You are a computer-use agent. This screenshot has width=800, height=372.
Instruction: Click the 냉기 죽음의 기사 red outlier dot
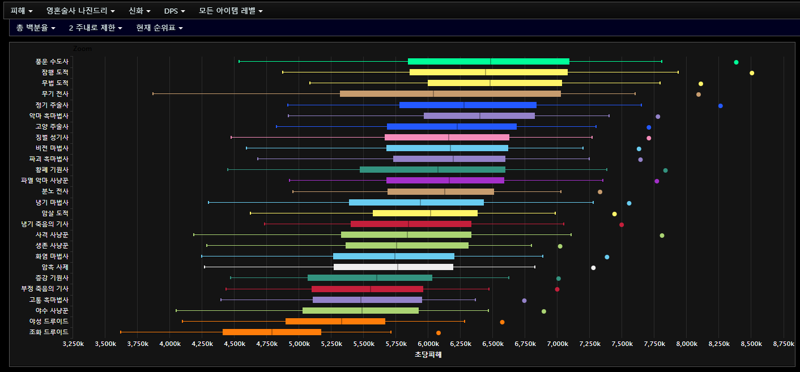621,225
